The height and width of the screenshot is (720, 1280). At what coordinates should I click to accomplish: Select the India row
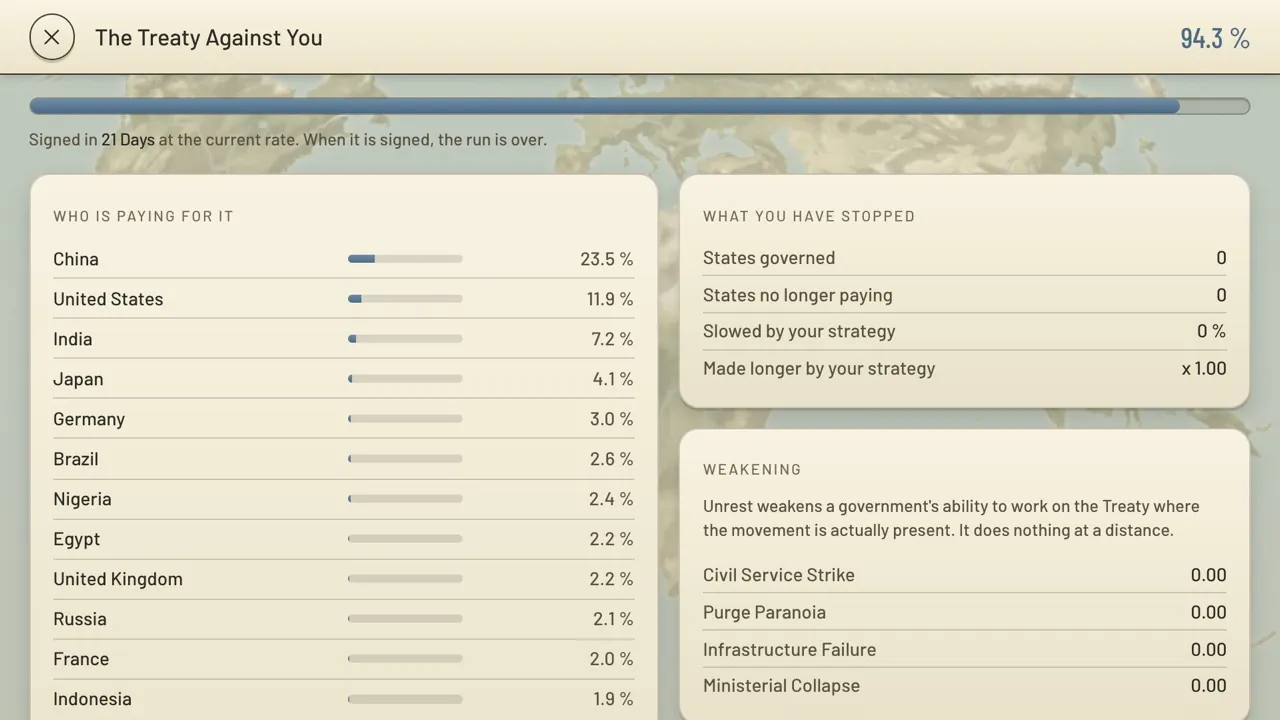344,339
